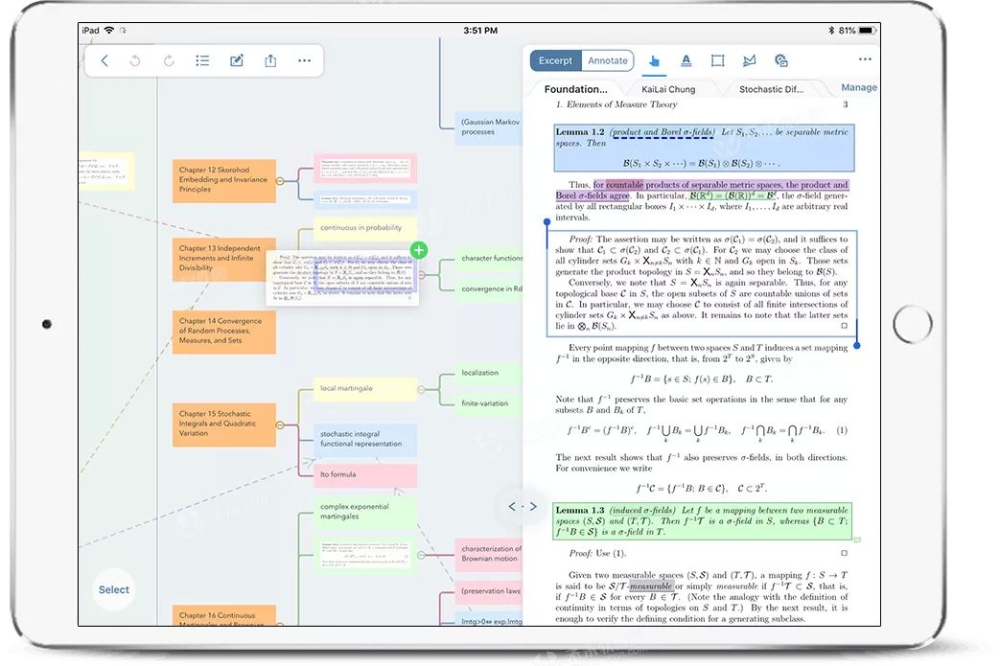1000x666 pixels.
Task: Open the Stochastic Dif... document tab
Action: (771, 89)
